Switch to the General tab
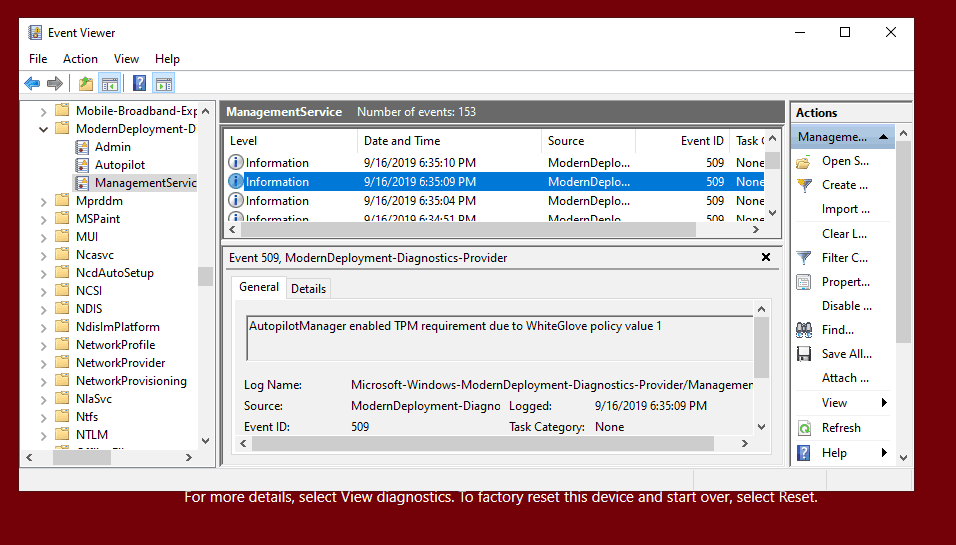956x545 pixels. pyautogui.click(x=259, y=287)
